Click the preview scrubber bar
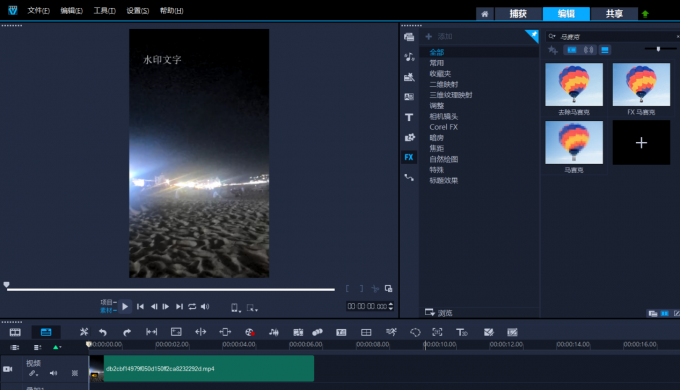The image size is (680, 390). coord(170,289)
